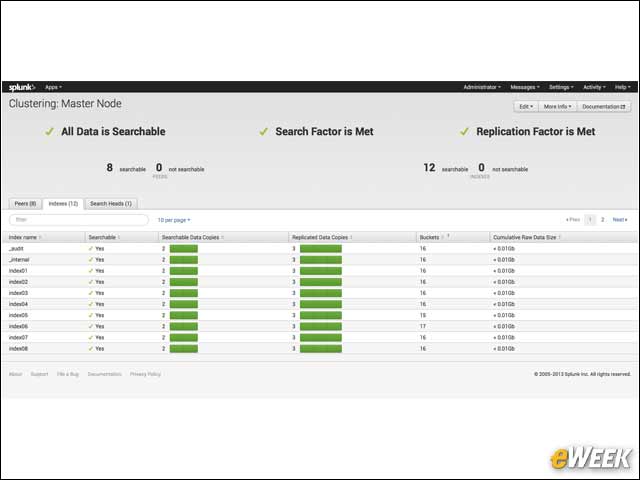The height and width of the screenshot is (480, 640).
Task: Click the index06 row name
Action: point(18,326)
